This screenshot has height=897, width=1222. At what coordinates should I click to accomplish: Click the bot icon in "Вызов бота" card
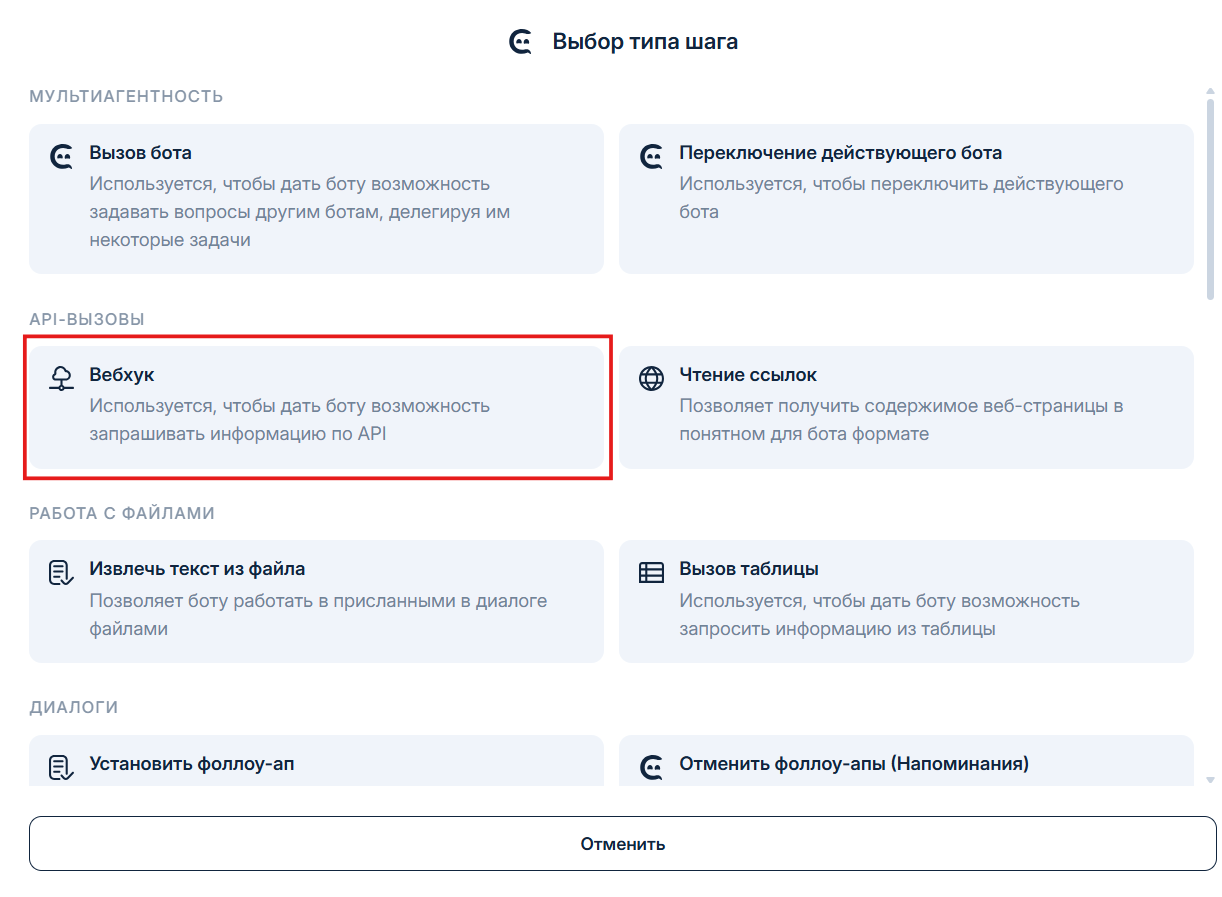(x=62, y=157)
